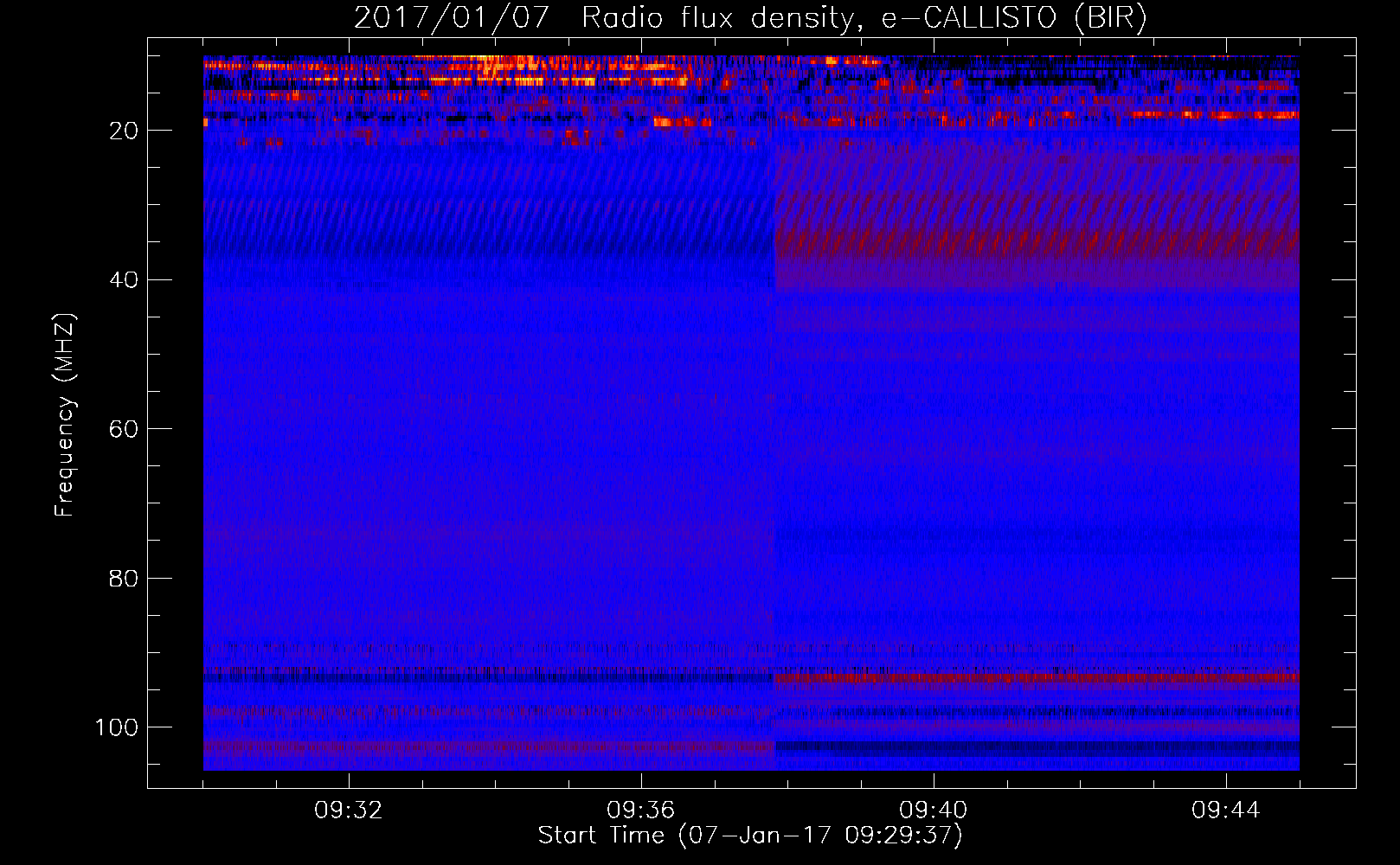Viewport: 1400px width, 865px height.
Task: Click the 100 MHz frequency tick label
Action: [117, 727]
